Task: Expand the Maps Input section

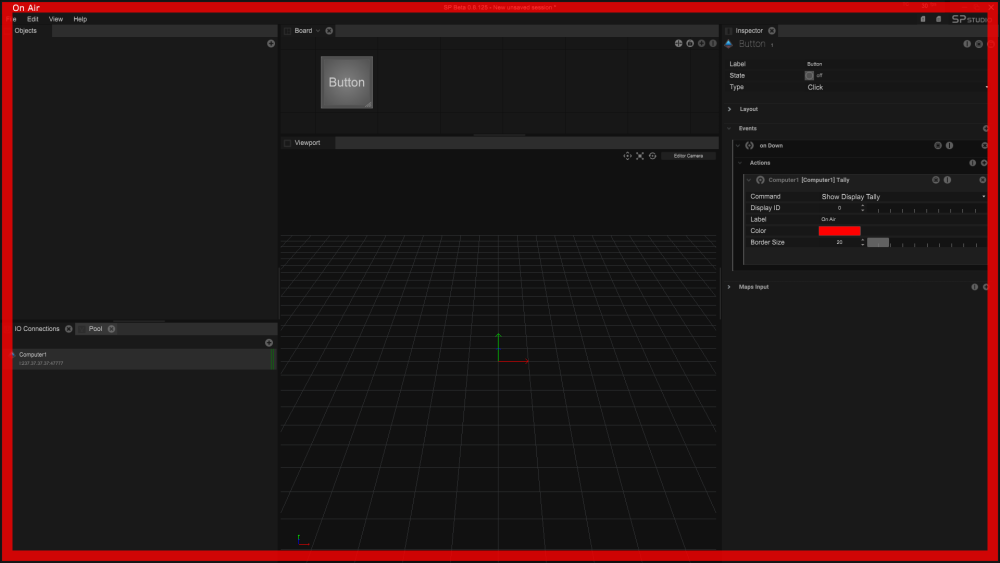Action: coord(730,287)
